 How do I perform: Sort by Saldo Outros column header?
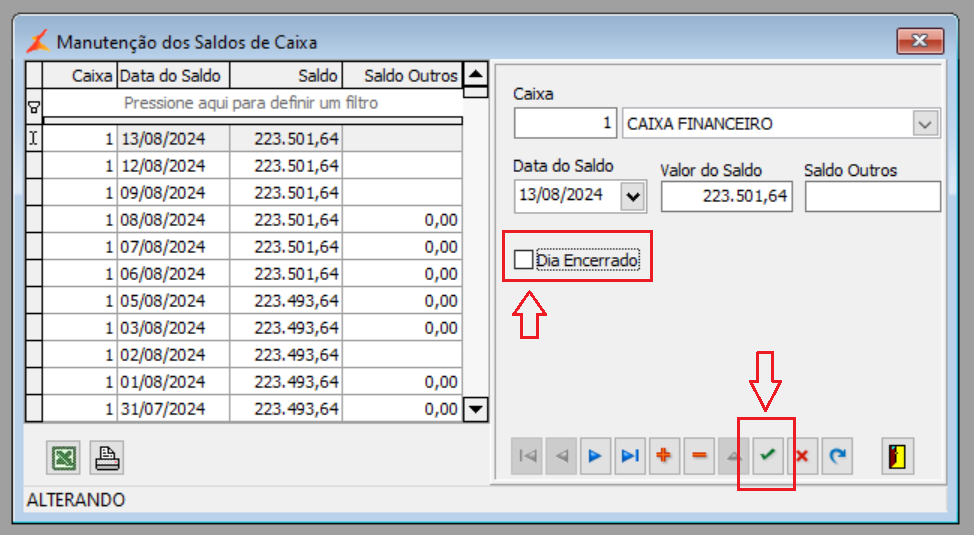pos(403,75)
